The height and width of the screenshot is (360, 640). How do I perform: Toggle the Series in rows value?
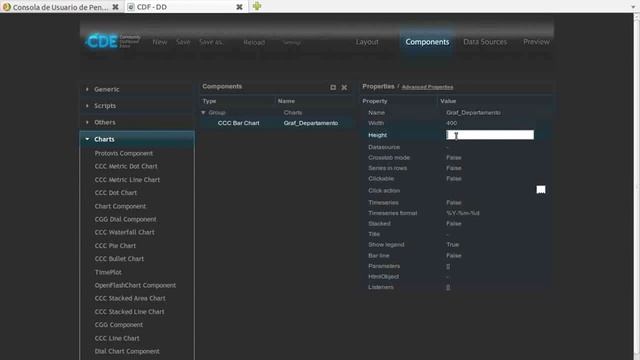453,168
